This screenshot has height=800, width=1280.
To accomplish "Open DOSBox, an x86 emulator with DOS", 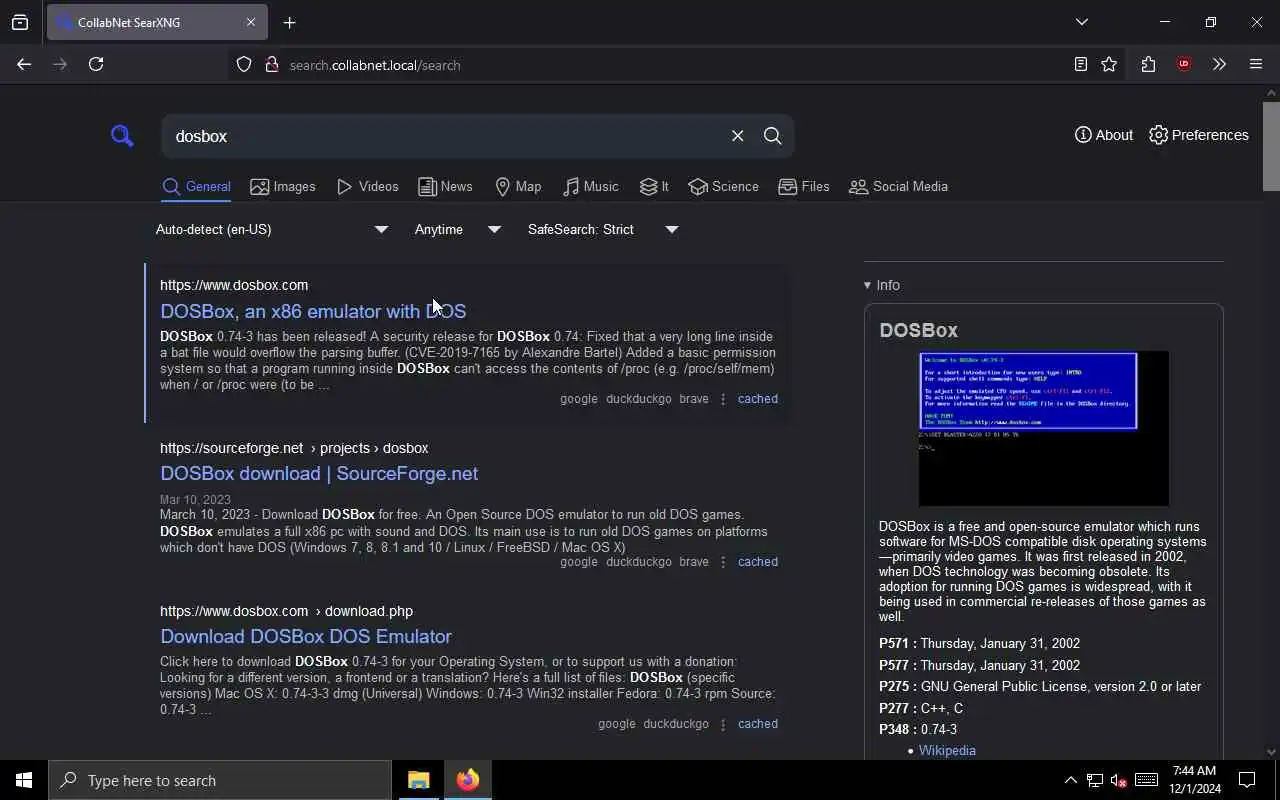I will tap(313, 311).
